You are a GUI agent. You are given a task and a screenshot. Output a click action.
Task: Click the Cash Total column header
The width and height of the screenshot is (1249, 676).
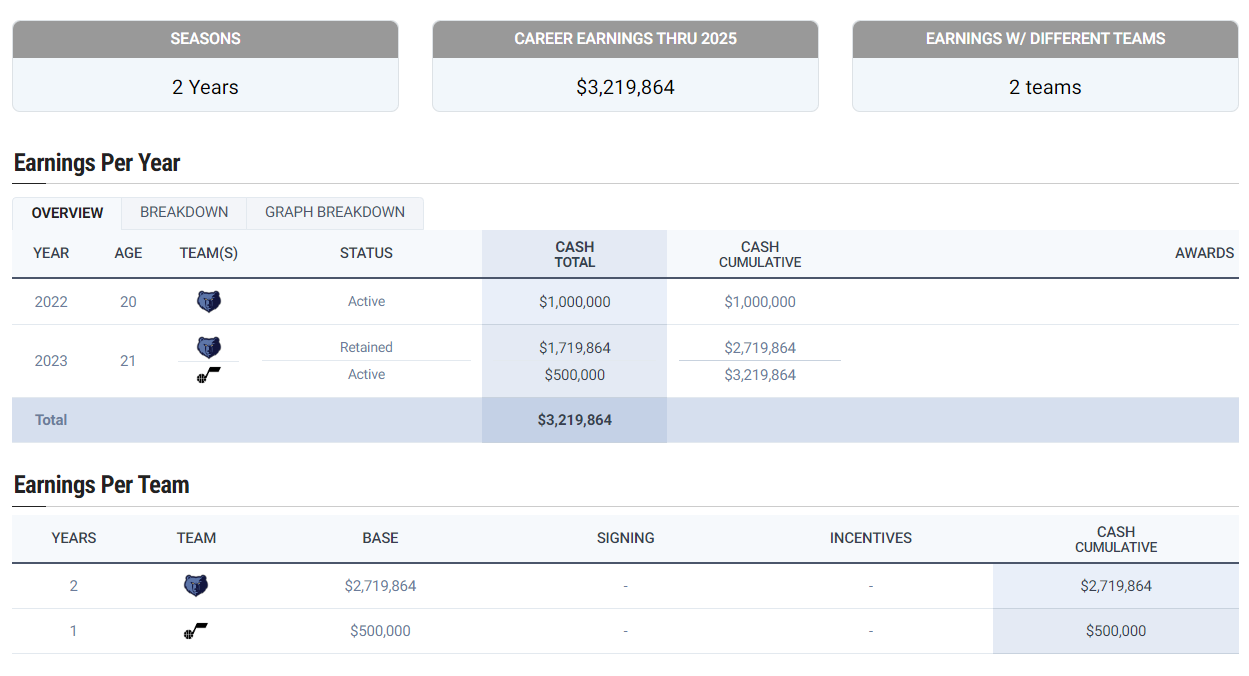point(575,254)
